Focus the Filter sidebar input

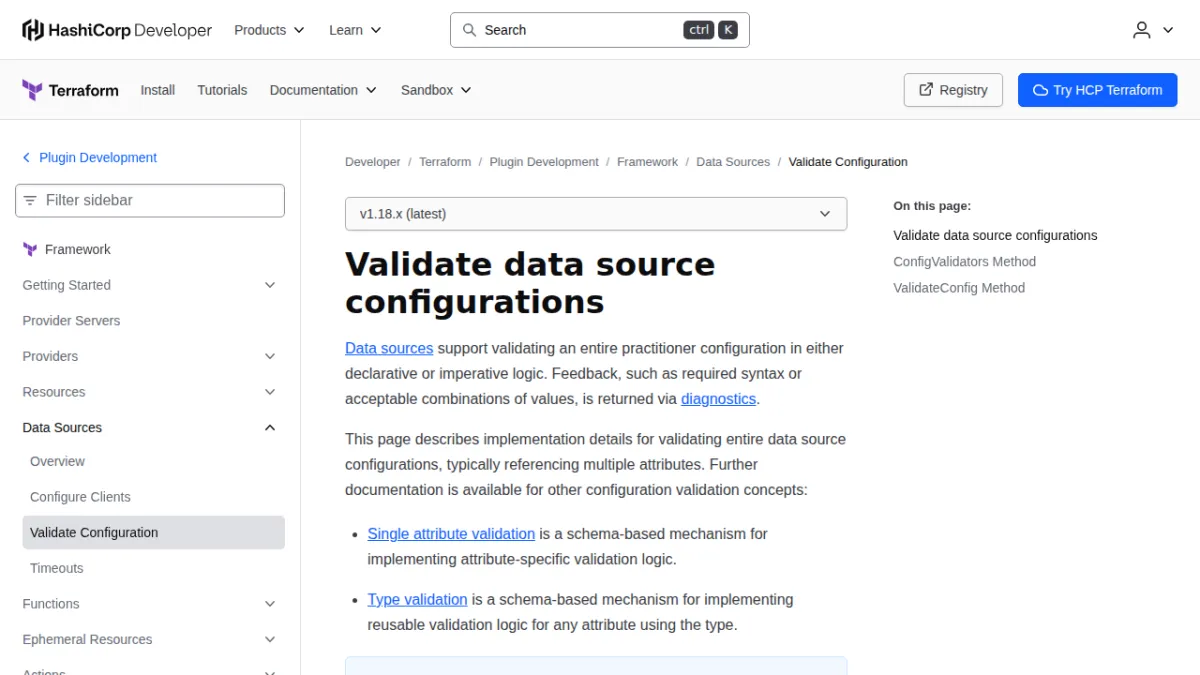150,200
